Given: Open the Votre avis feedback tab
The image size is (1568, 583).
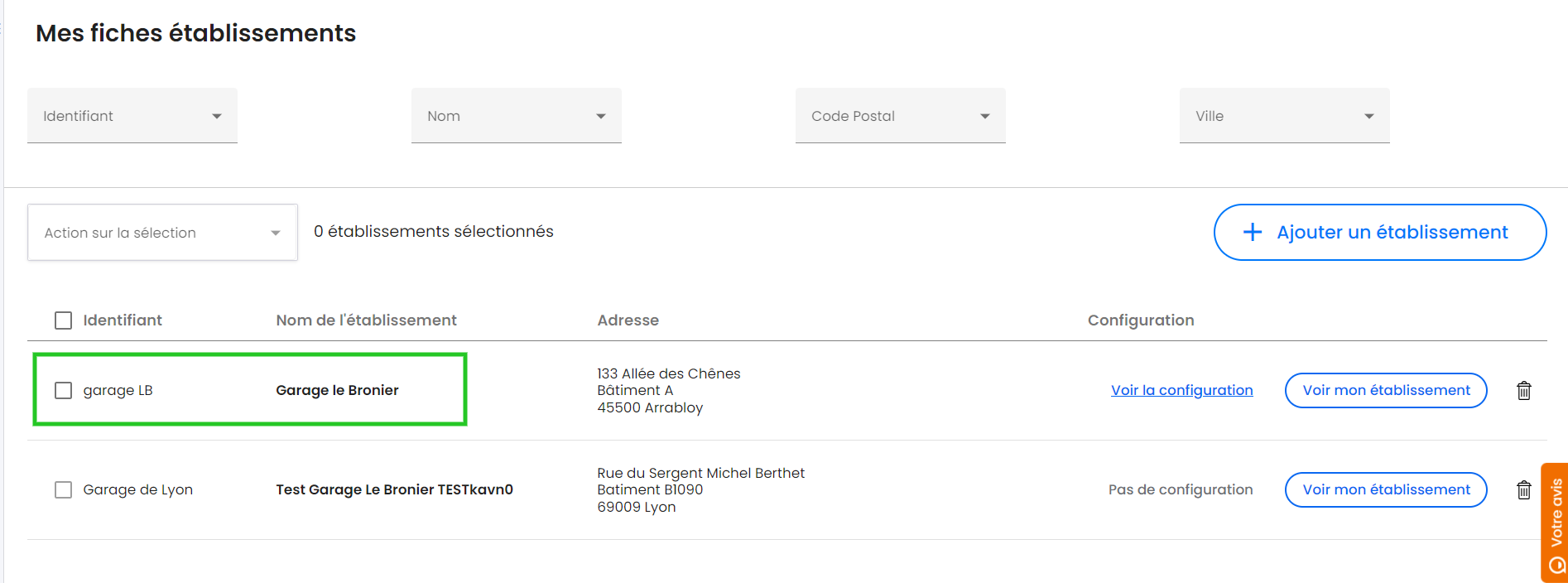Looking at the screenshot, I should (x=1555, y=523).
